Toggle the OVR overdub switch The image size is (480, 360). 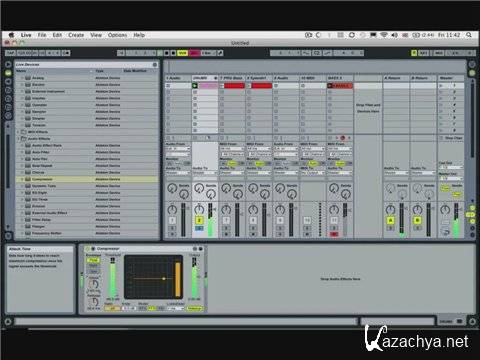(182, 53)
